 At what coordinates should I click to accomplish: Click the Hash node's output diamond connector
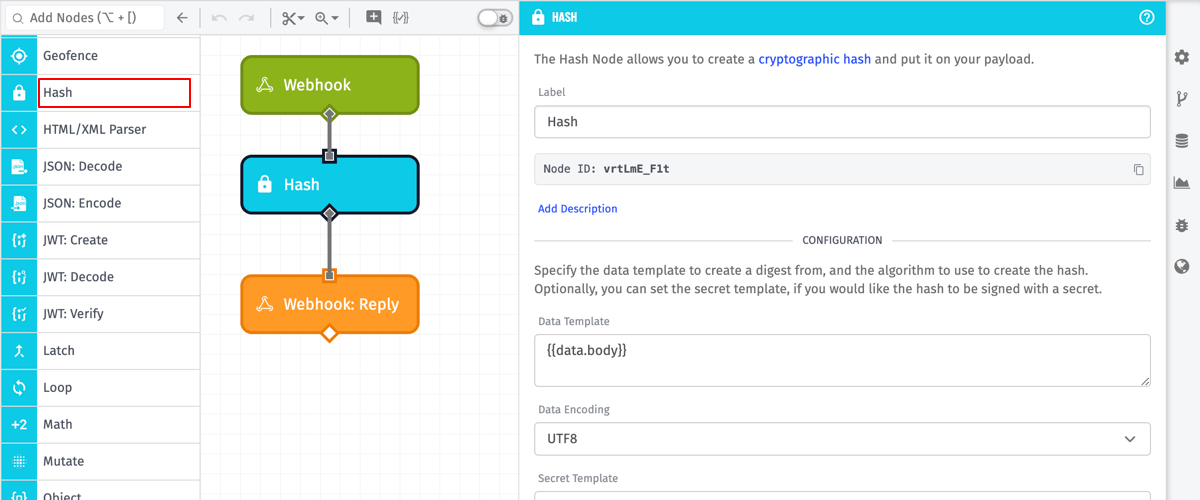click(x=330, y=213)
